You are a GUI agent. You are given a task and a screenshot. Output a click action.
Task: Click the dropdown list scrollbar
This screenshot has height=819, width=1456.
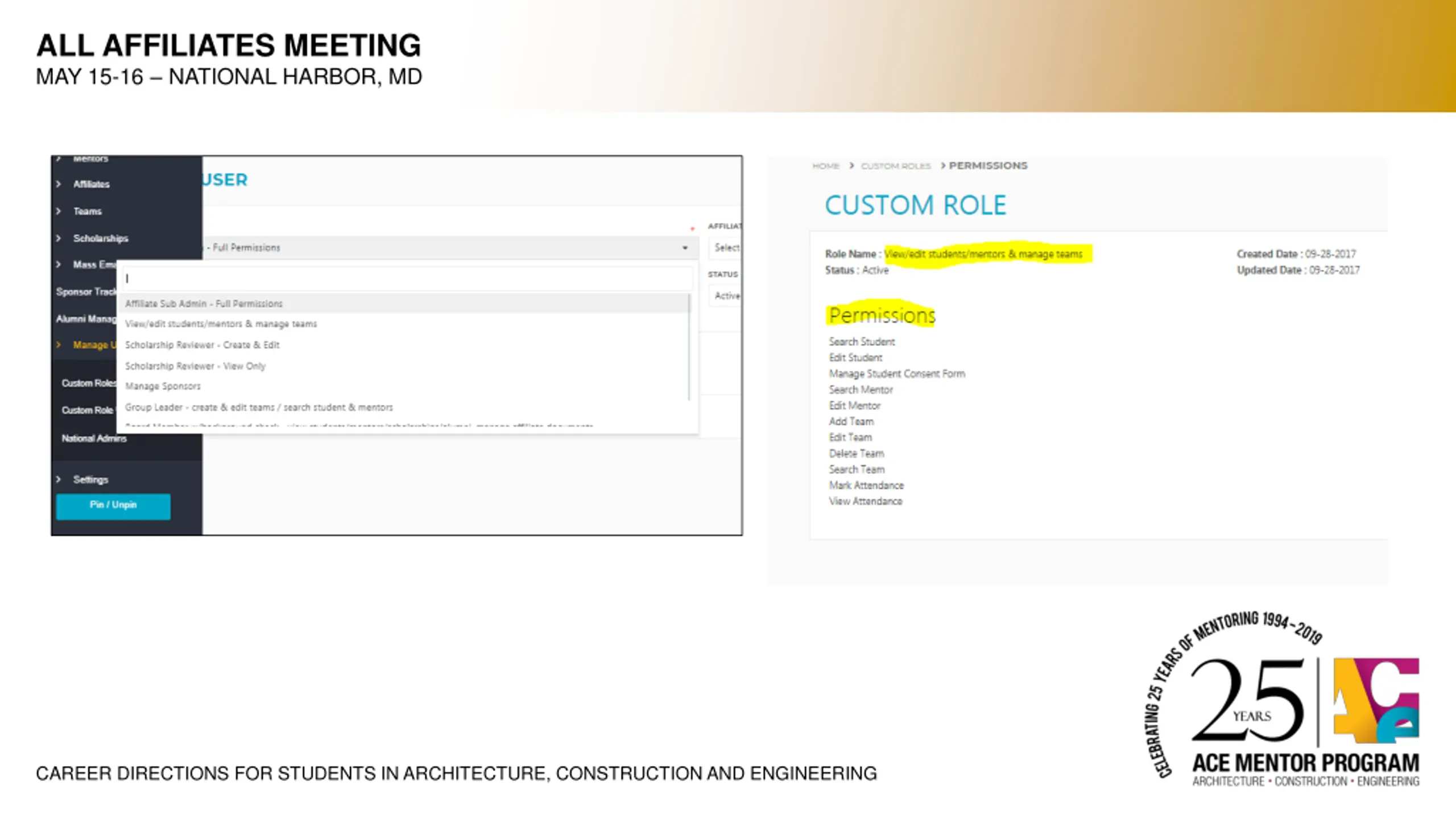(689, 347)
